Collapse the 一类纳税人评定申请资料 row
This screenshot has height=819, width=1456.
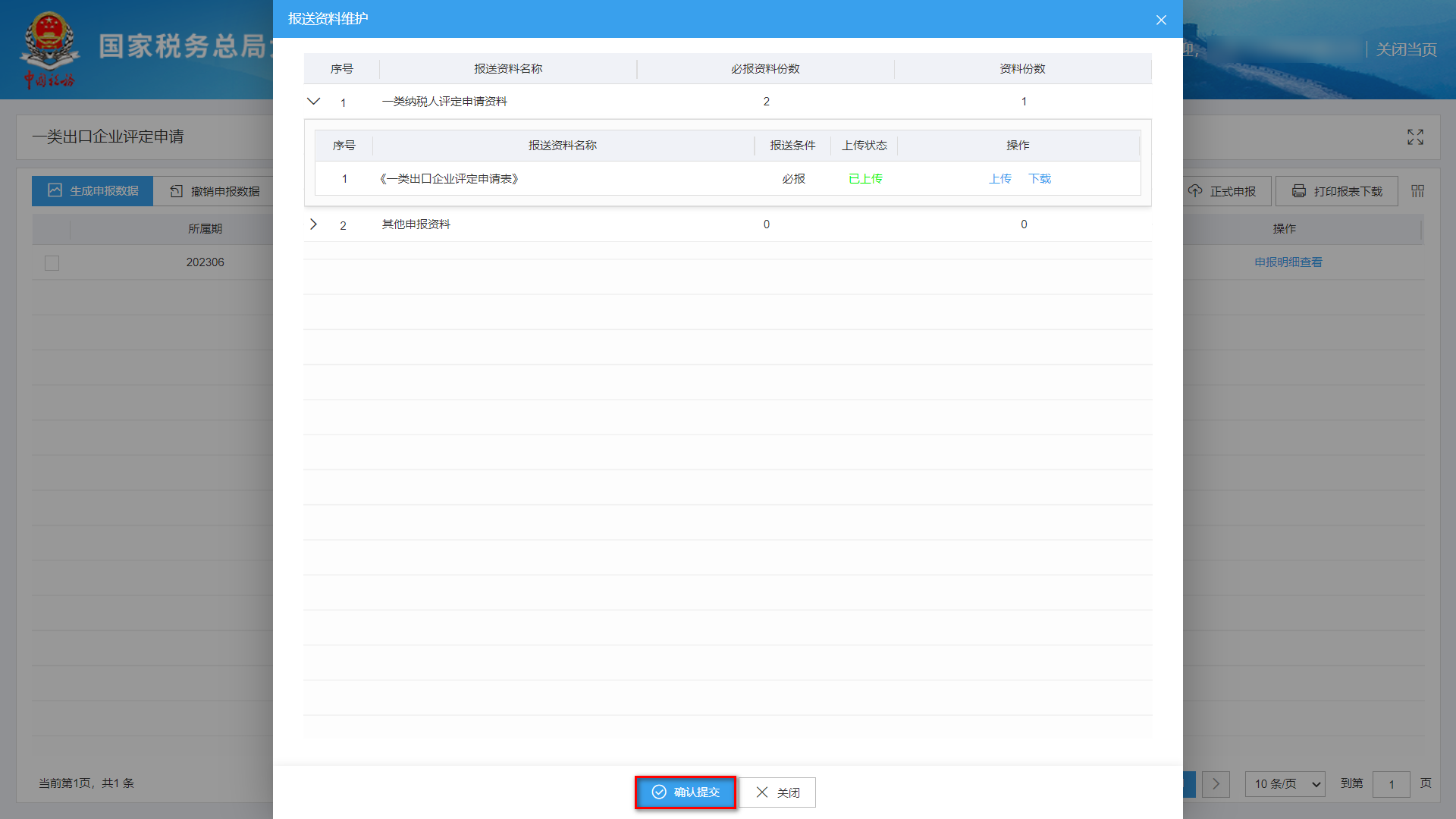[x=313, y=102]
